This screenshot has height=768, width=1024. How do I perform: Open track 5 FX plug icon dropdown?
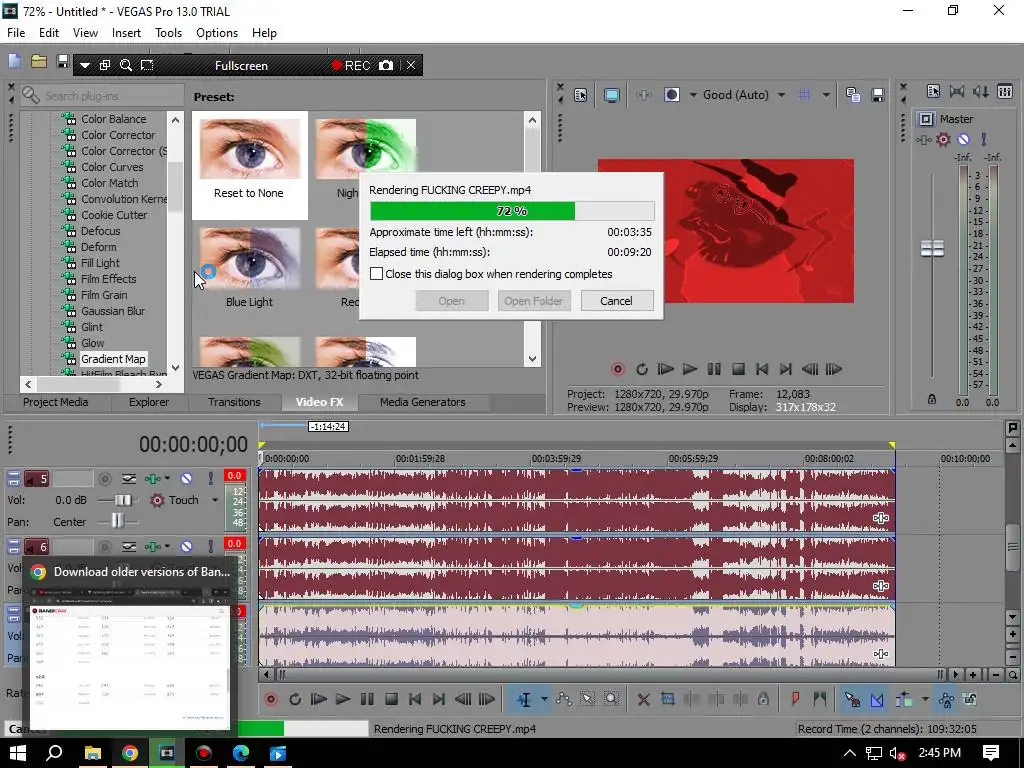point(167,479)
